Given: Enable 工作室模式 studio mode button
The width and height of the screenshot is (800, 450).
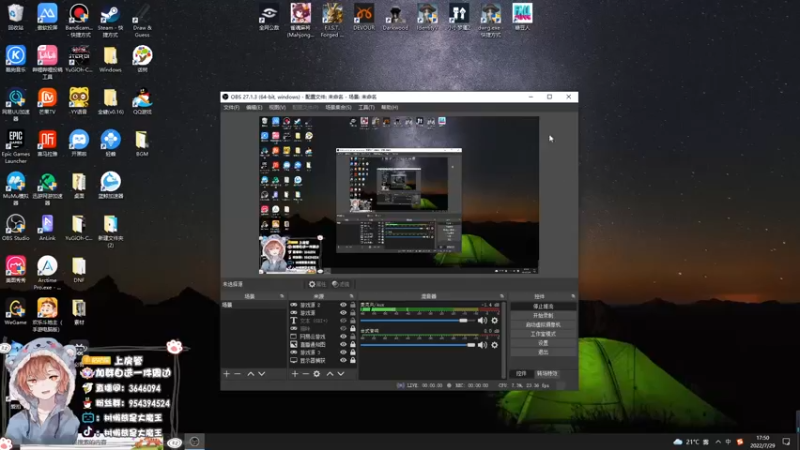Looking at the screenshot, I should [x=543, y=334].
